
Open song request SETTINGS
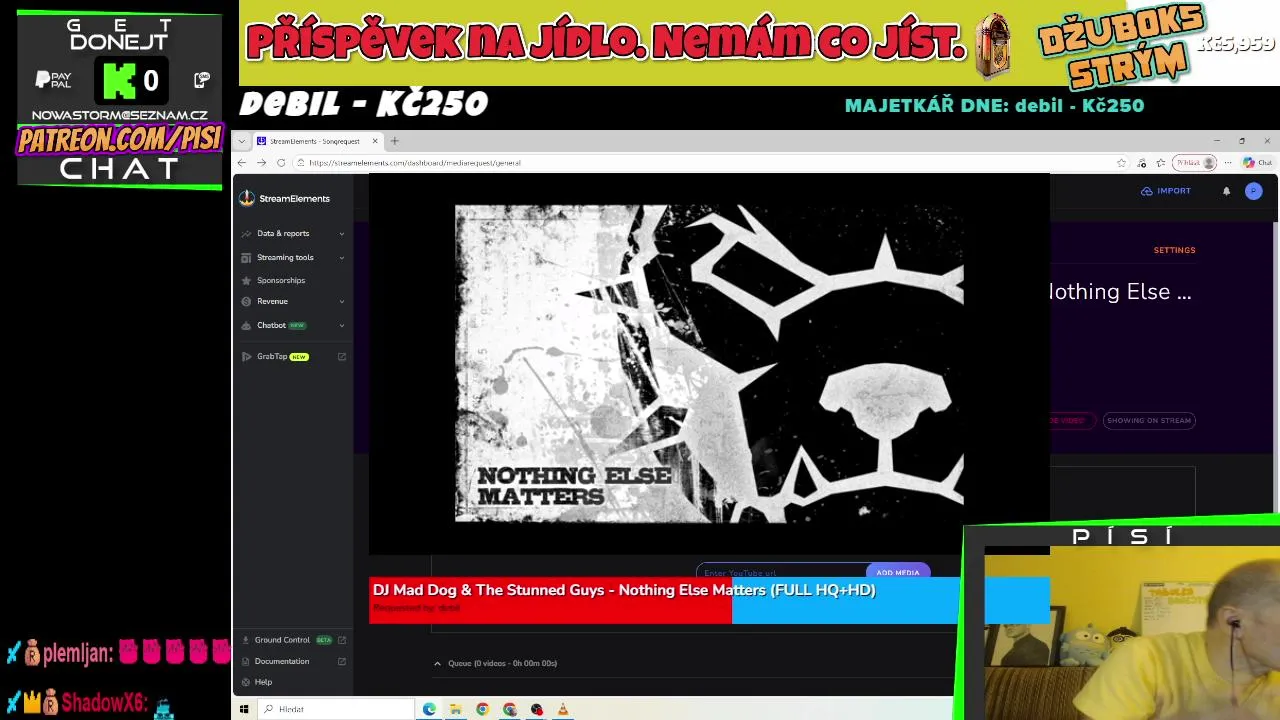pos(1174,250)
